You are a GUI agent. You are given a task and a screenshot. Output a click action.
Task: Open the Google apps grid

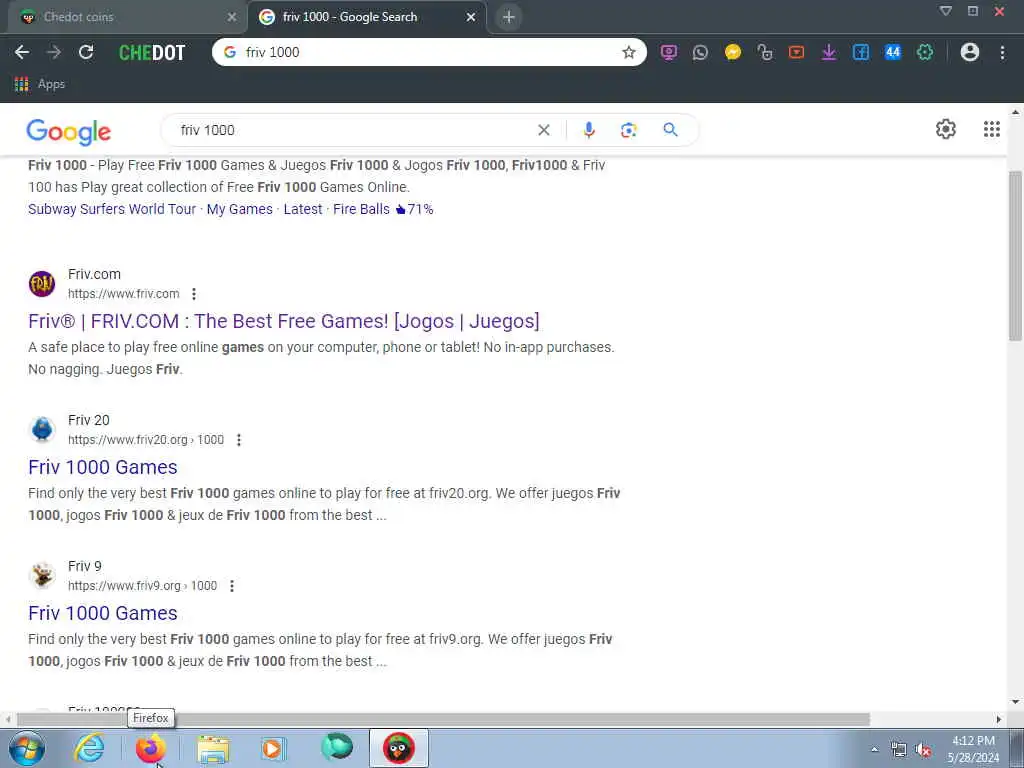click(x=991, y=129)
